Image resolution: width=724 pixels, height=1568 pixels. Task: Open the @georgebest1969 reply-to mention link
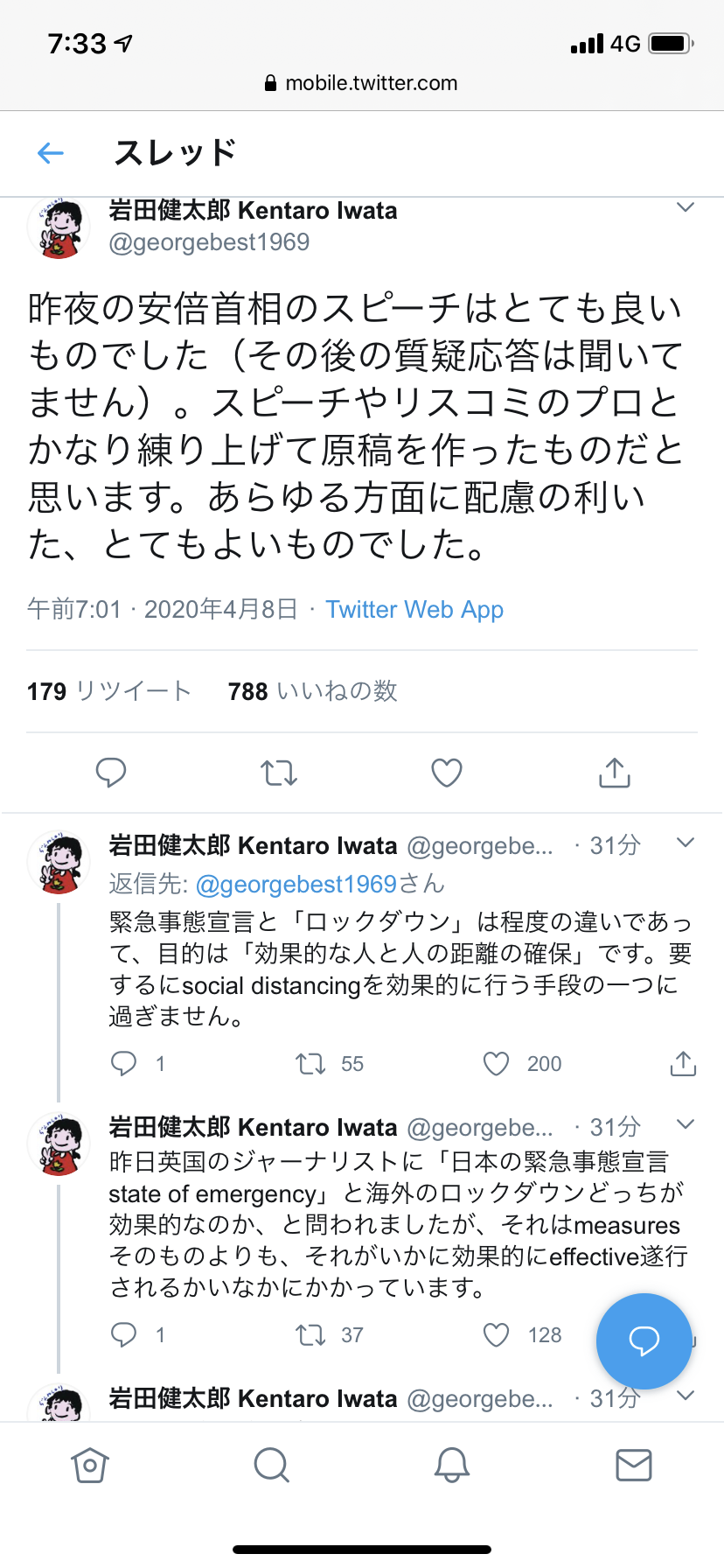(296, 885)
